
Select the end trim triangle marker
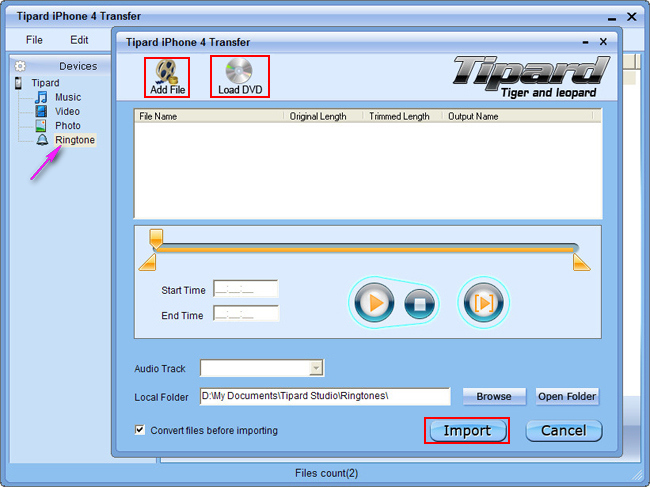pos(581,262)
